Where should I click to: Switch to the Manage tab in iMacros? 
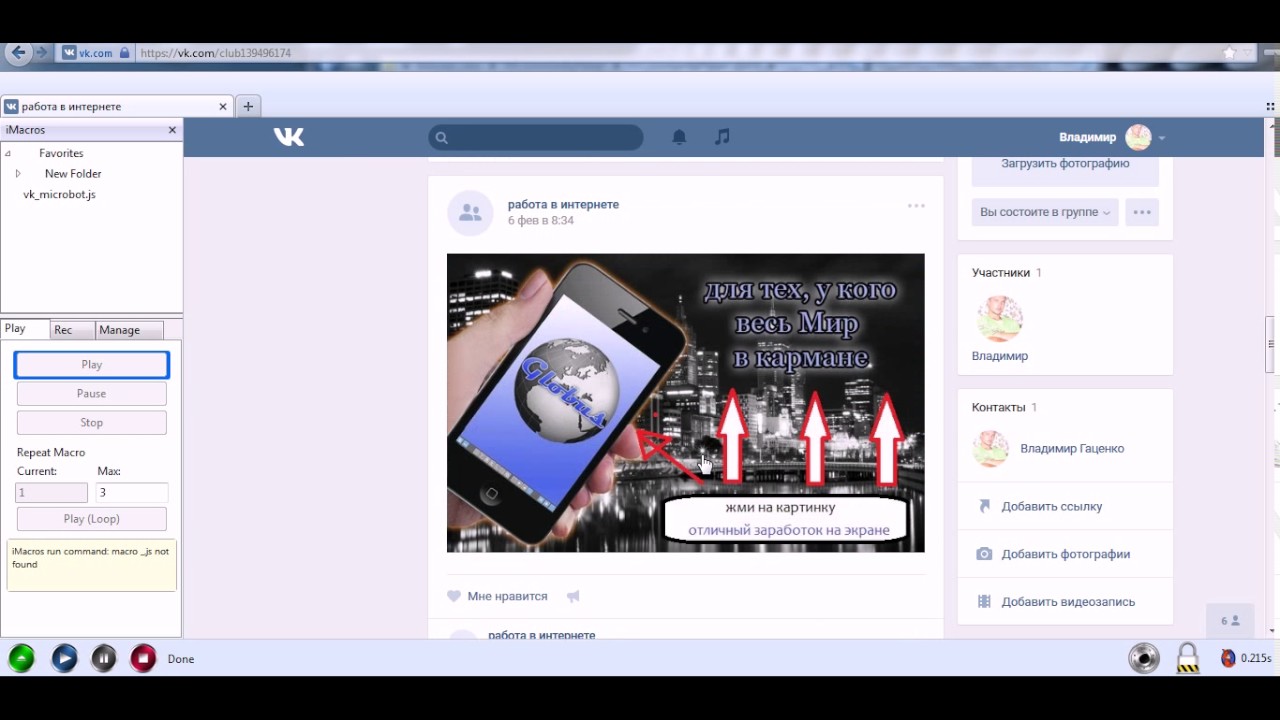click(x=129, y=330)
